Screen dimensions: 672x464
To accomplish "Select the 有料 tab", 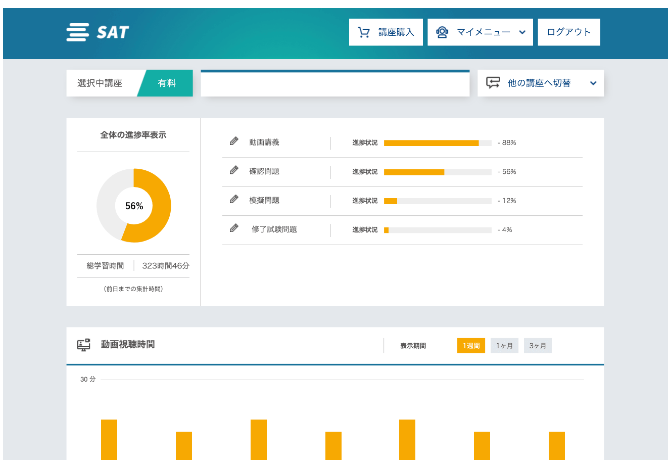I will (x=167, y=84).
